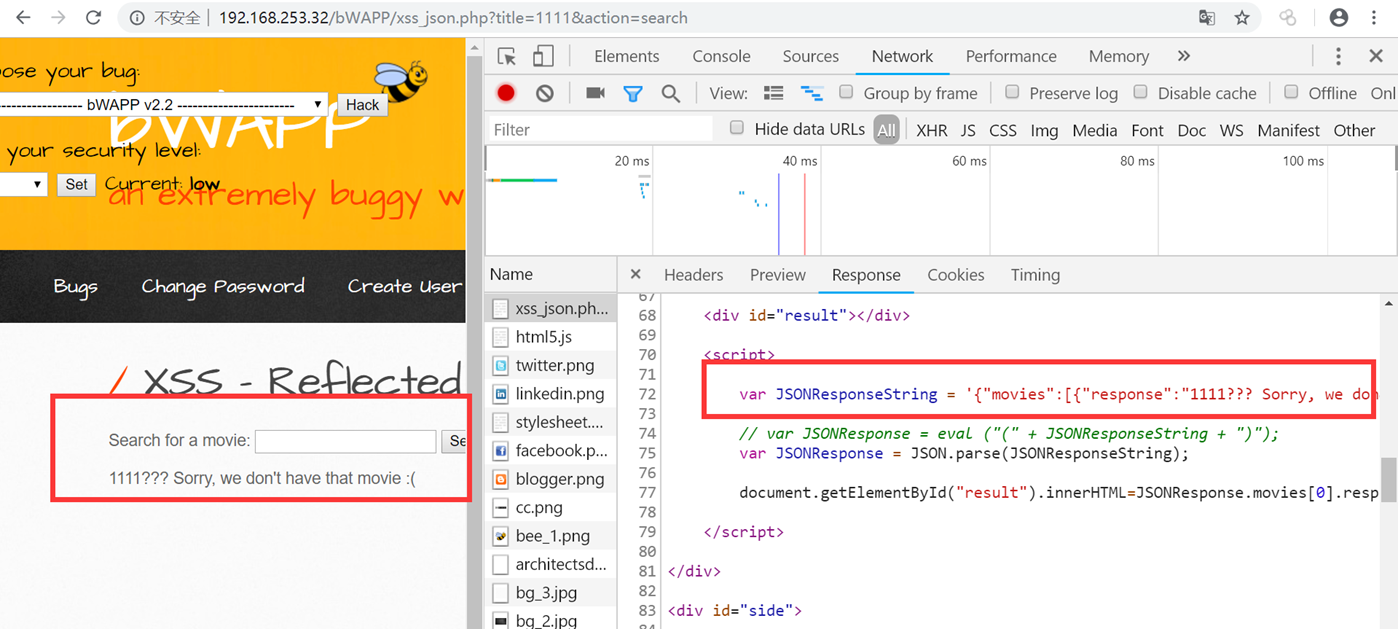Select blogger.png request

(551, 479)
